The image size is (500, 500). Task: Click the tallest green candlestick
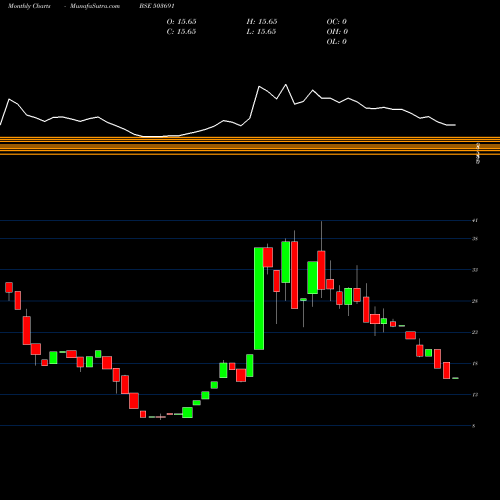point(259,299)
